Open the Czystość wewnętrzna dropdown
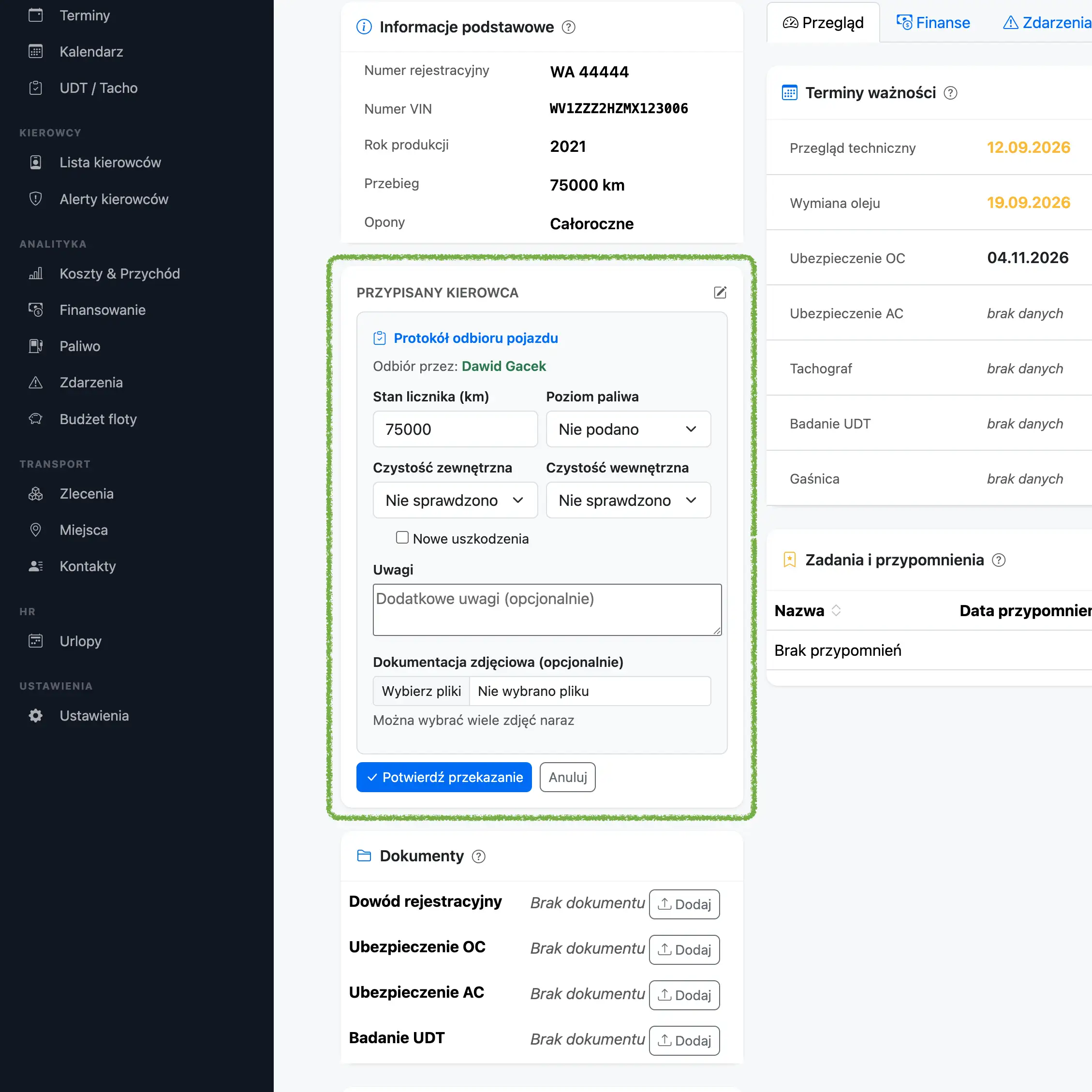 pos(628,500)
